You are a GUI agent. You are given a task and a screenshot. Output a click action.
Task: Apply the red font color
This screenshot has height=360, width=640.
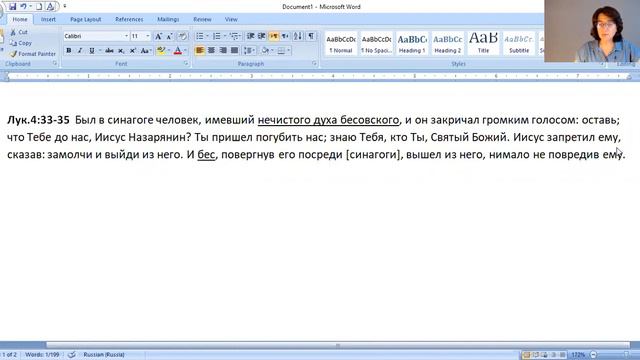tap(178, 51)
